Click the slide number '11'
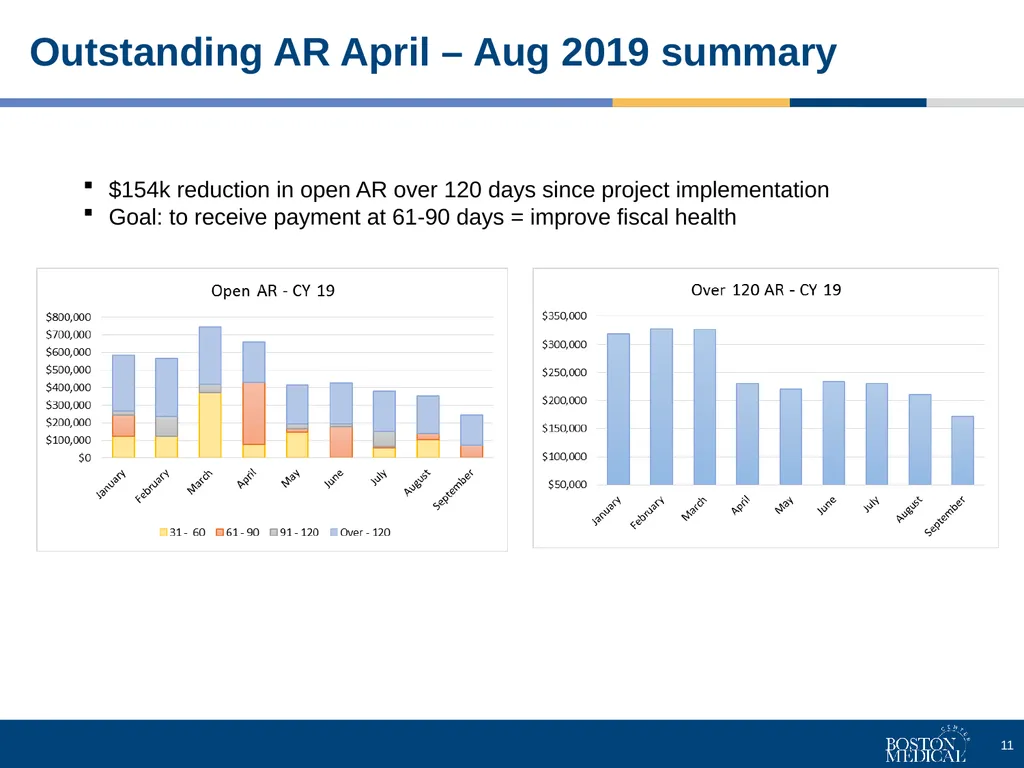 pos(1006,745)
